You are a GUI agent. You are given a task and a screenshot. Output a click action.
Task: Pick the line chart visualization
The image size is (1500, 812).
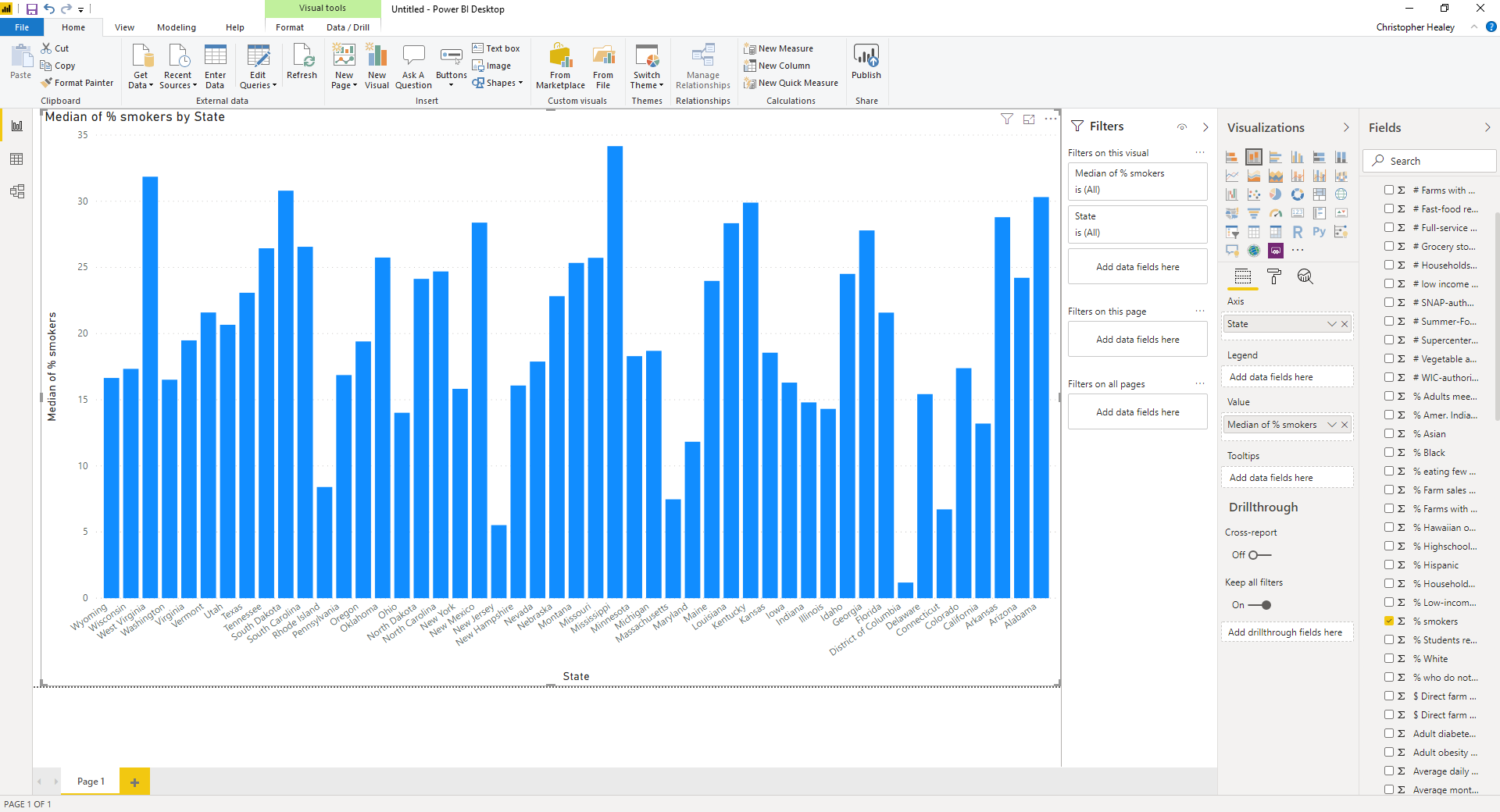(1231, 176)
